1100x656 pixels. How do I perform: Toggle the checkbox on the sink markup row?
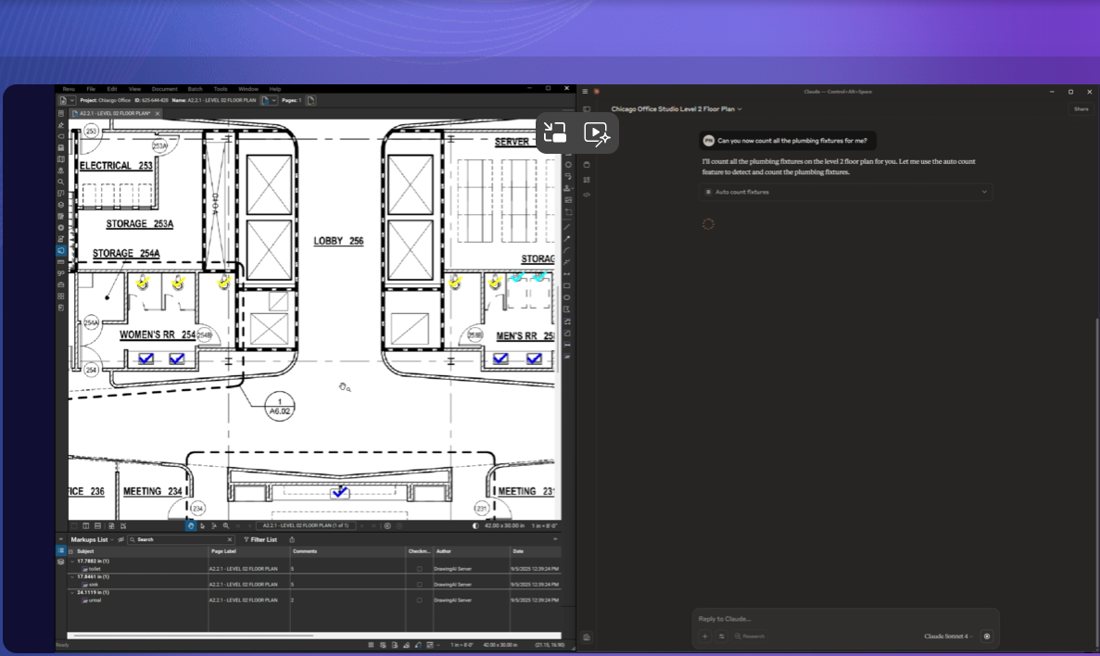coord(418,583)
